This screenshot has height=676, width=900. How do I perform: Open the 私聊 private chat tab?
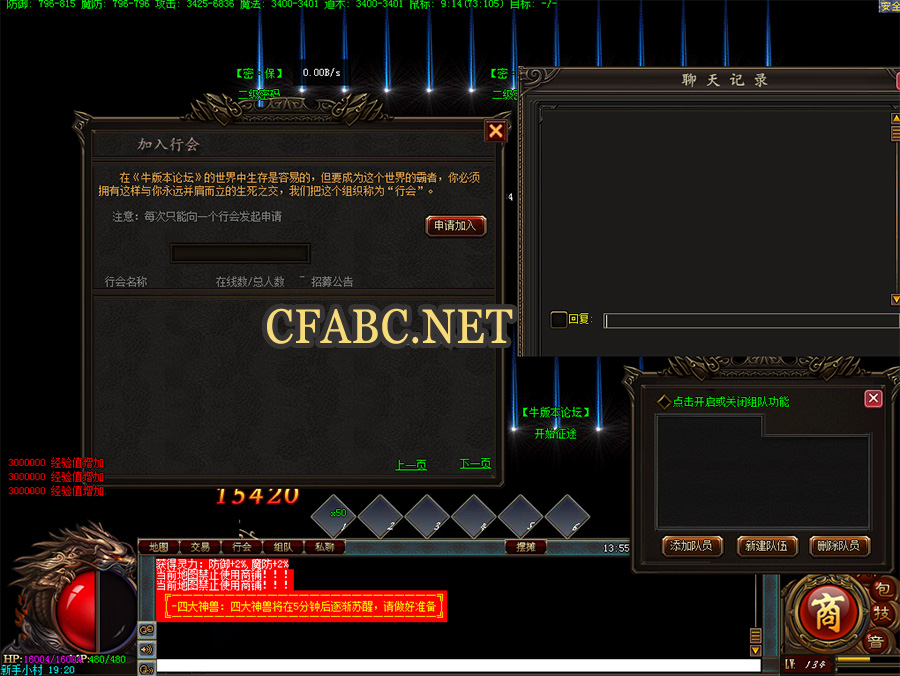point(324,547)
